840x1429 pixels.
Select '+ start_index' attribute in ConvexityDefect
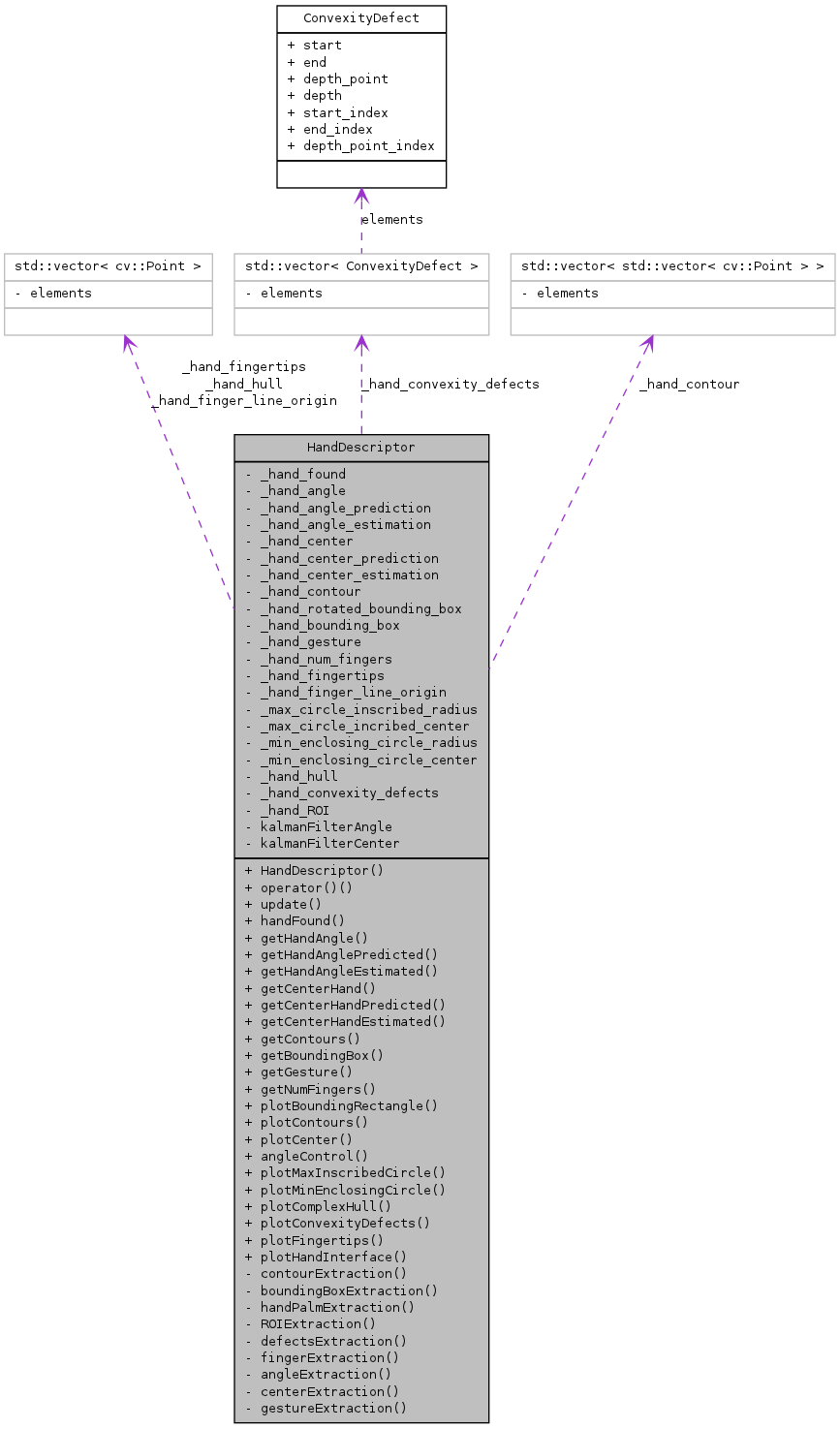(x=338, y=112)
